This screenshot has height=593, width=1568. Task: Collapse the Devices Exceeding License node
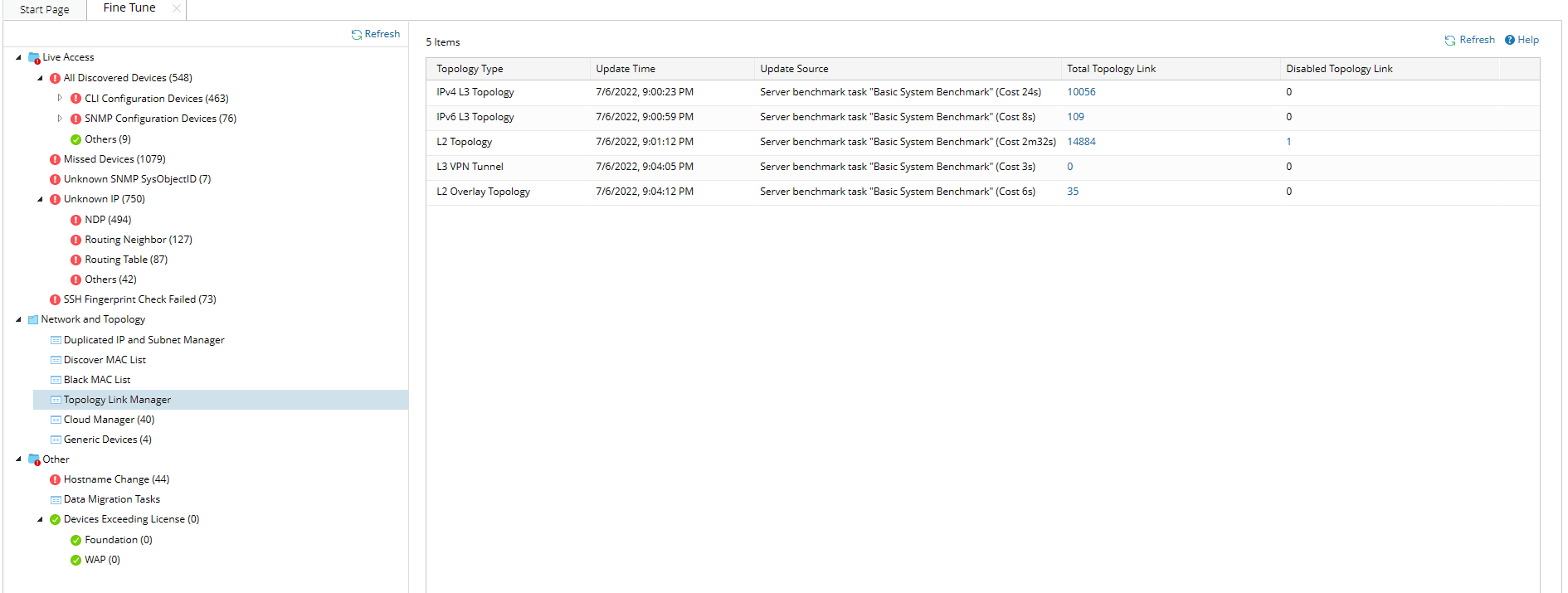click(40, 520)
